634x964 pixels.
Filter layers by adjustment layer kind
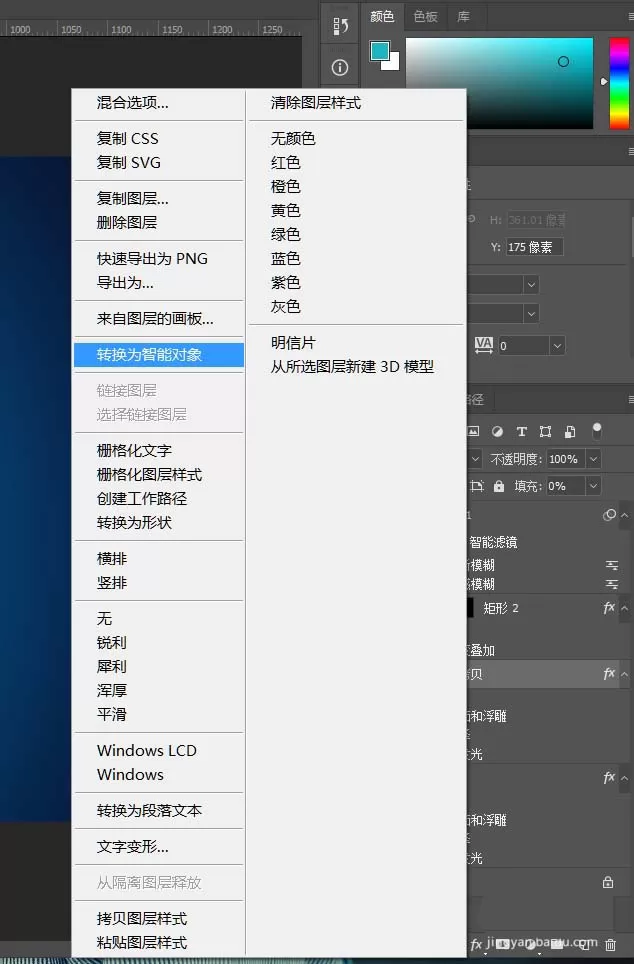click(497, 432)
